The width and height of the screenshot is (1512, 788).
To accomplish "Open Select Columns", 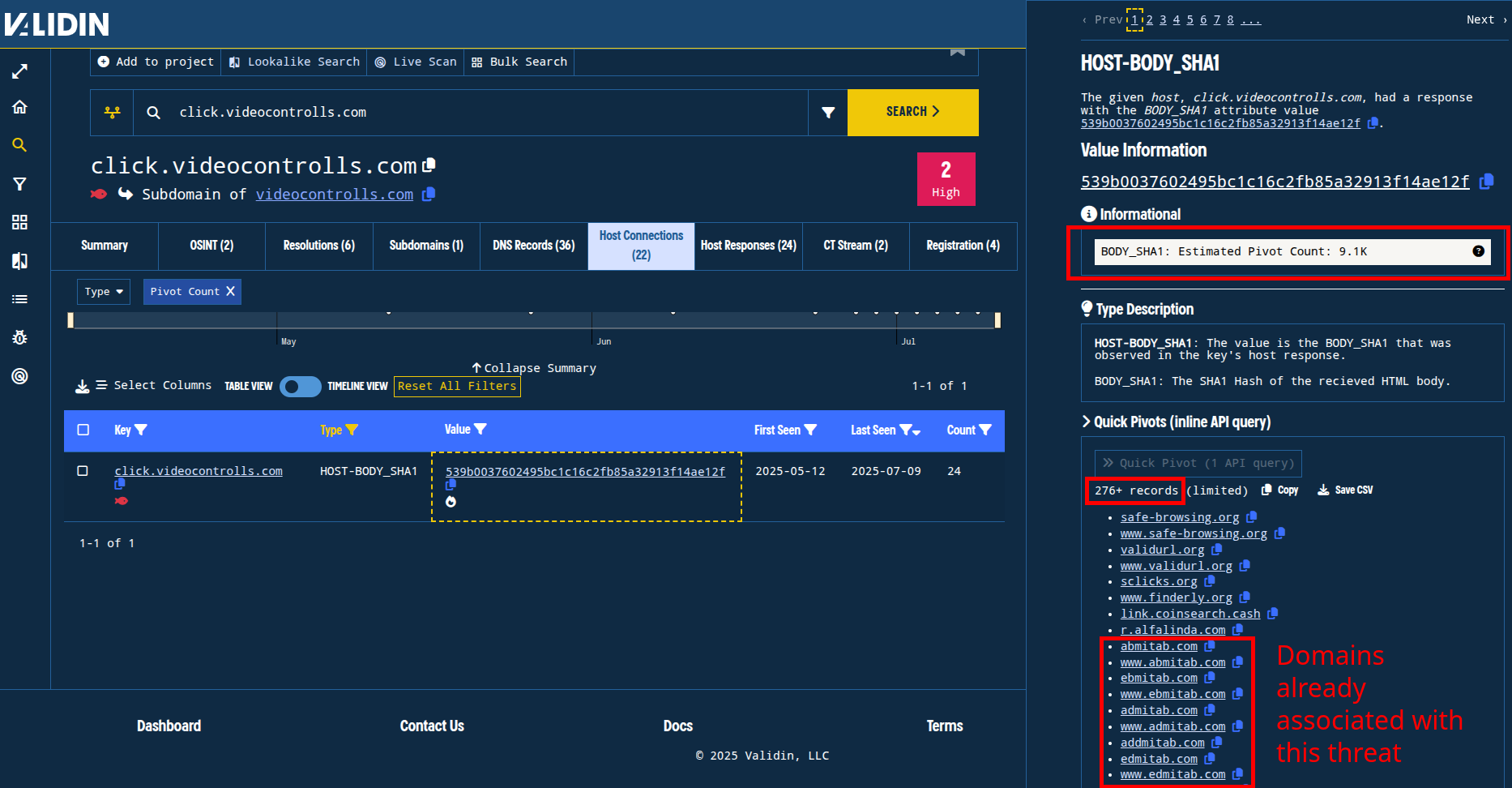I will point(154,386).
